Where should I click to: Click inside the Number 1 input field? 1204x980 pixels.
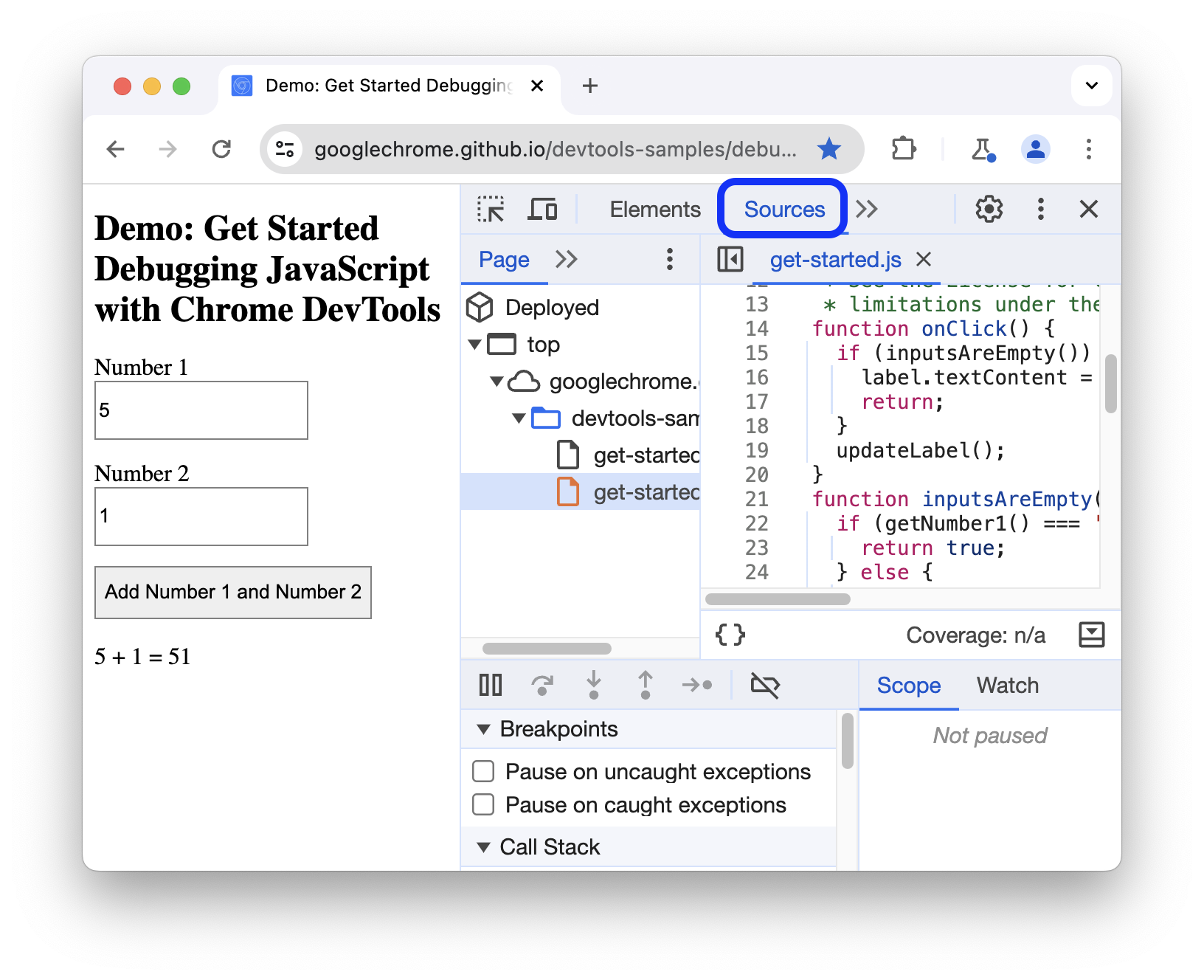pos(201,410)
